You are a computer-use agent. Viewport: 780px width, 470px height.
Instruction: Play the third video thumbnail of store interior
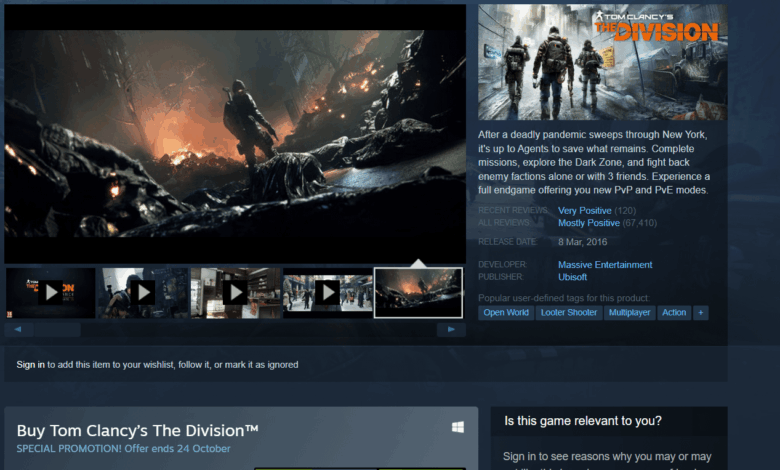[x=235, y=293]
